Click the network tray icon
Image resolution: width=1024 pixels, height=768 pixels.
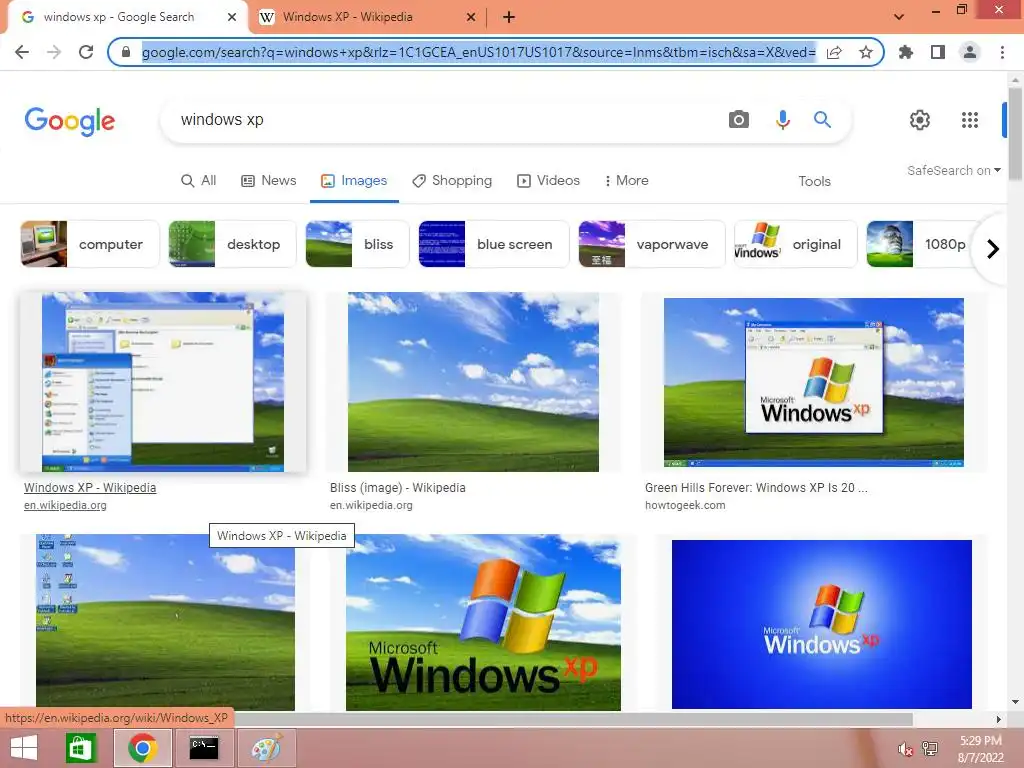(x=930, y=749)
